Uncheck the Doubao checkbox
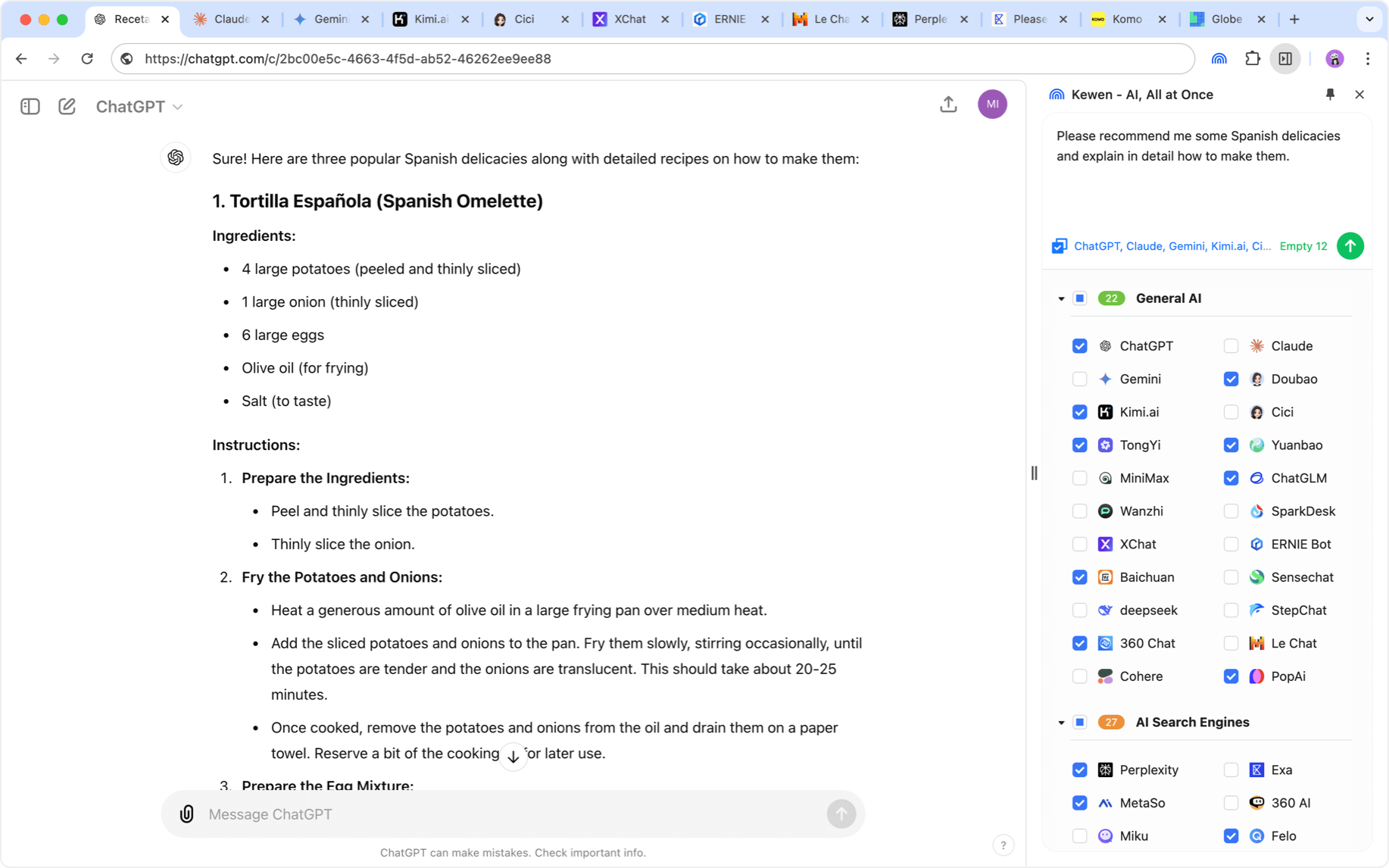1389x868 pixels. click(x=1231, y=379)
